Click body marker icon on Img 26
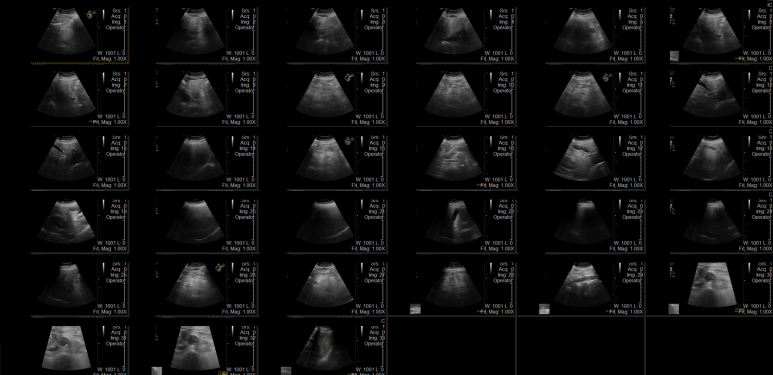This screenshot has width=773, height=375. pyautogui.click(x=220, y=267)
